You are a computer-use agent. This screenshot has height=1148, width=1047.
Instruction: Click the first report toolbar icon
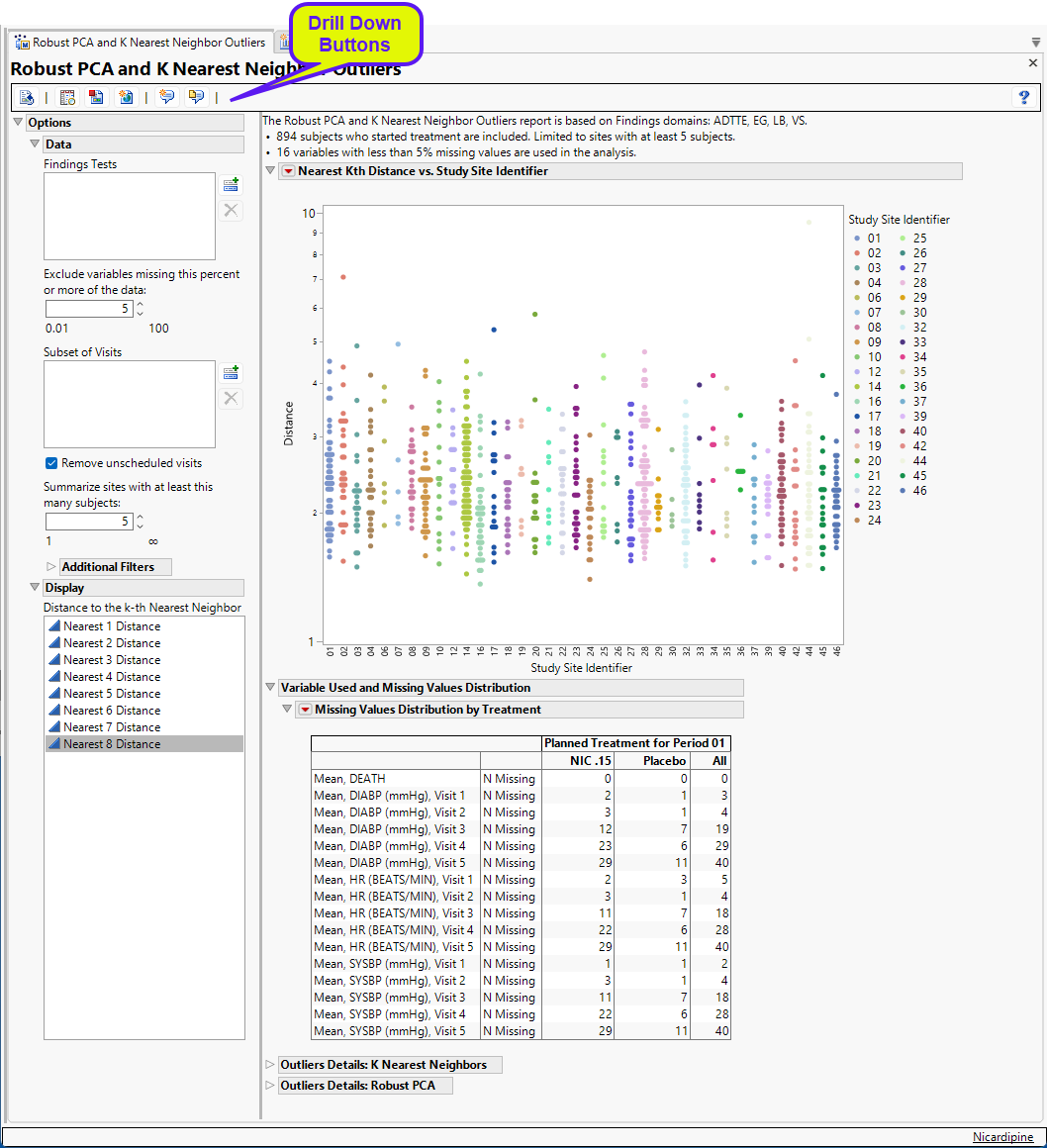click(x=27, y=97)
